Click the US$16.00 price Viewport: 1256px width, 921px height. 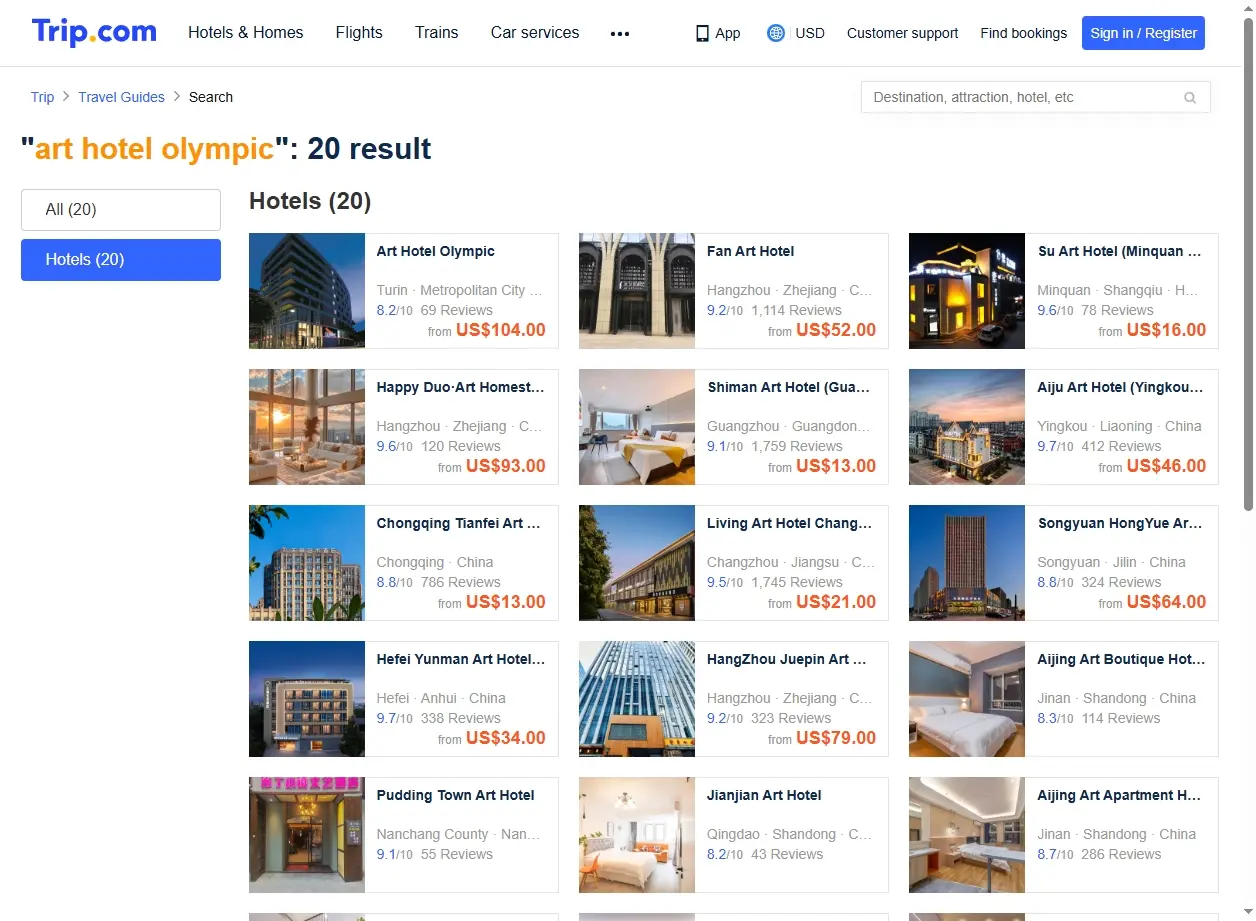click(x=1166, y=330)
